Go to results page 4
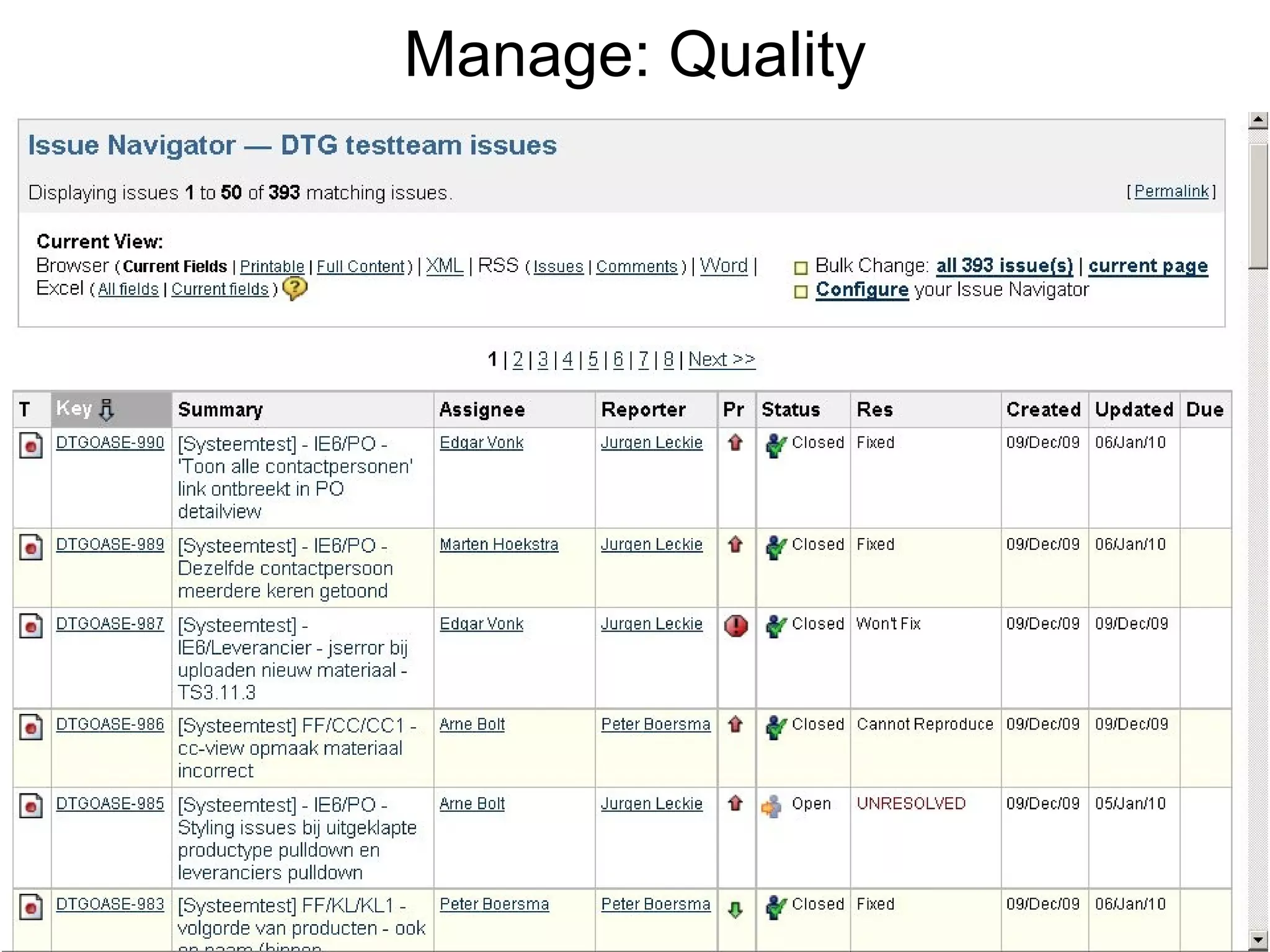 click(x=567, y=359)
